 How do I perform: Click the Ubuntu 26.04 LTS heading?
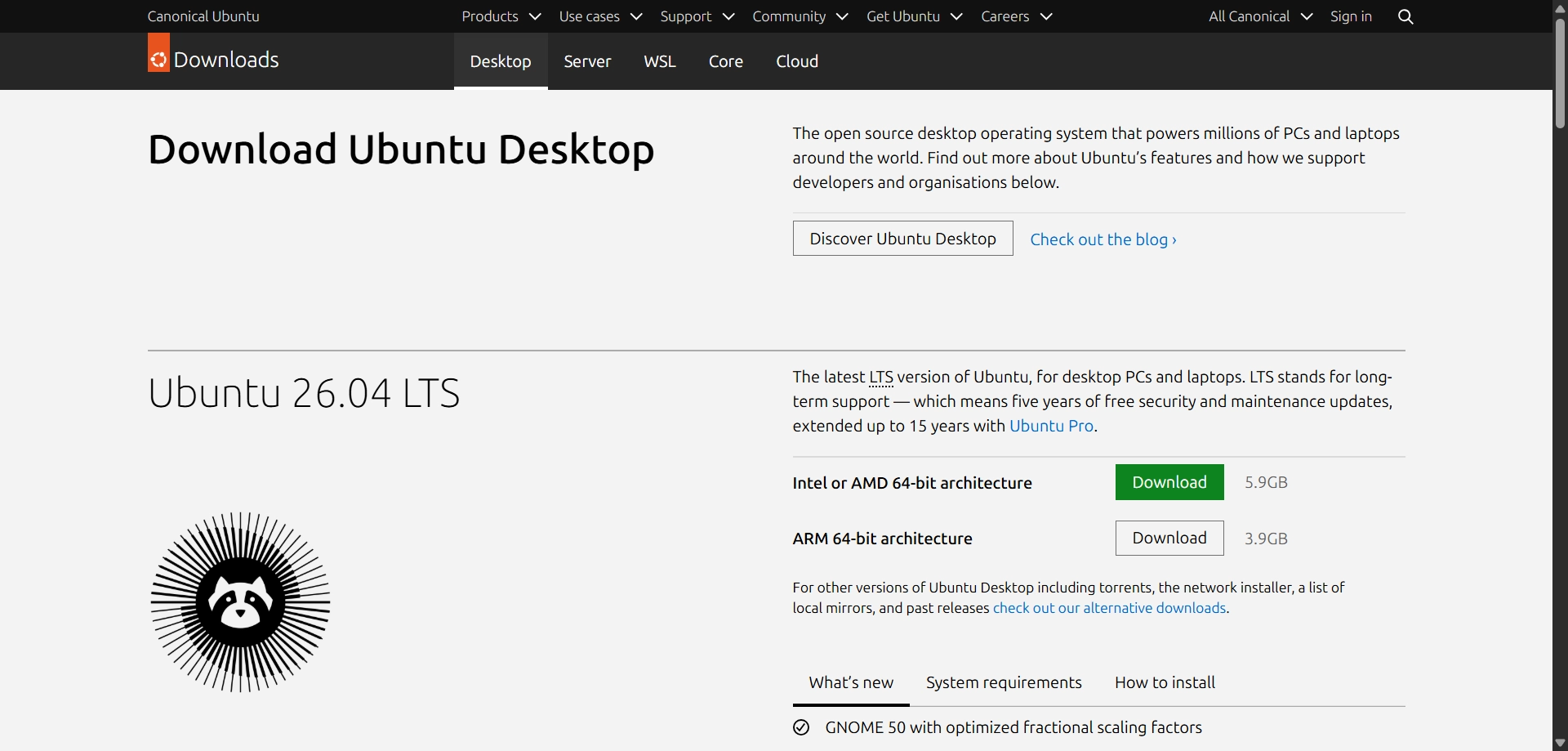coord(304,393)
